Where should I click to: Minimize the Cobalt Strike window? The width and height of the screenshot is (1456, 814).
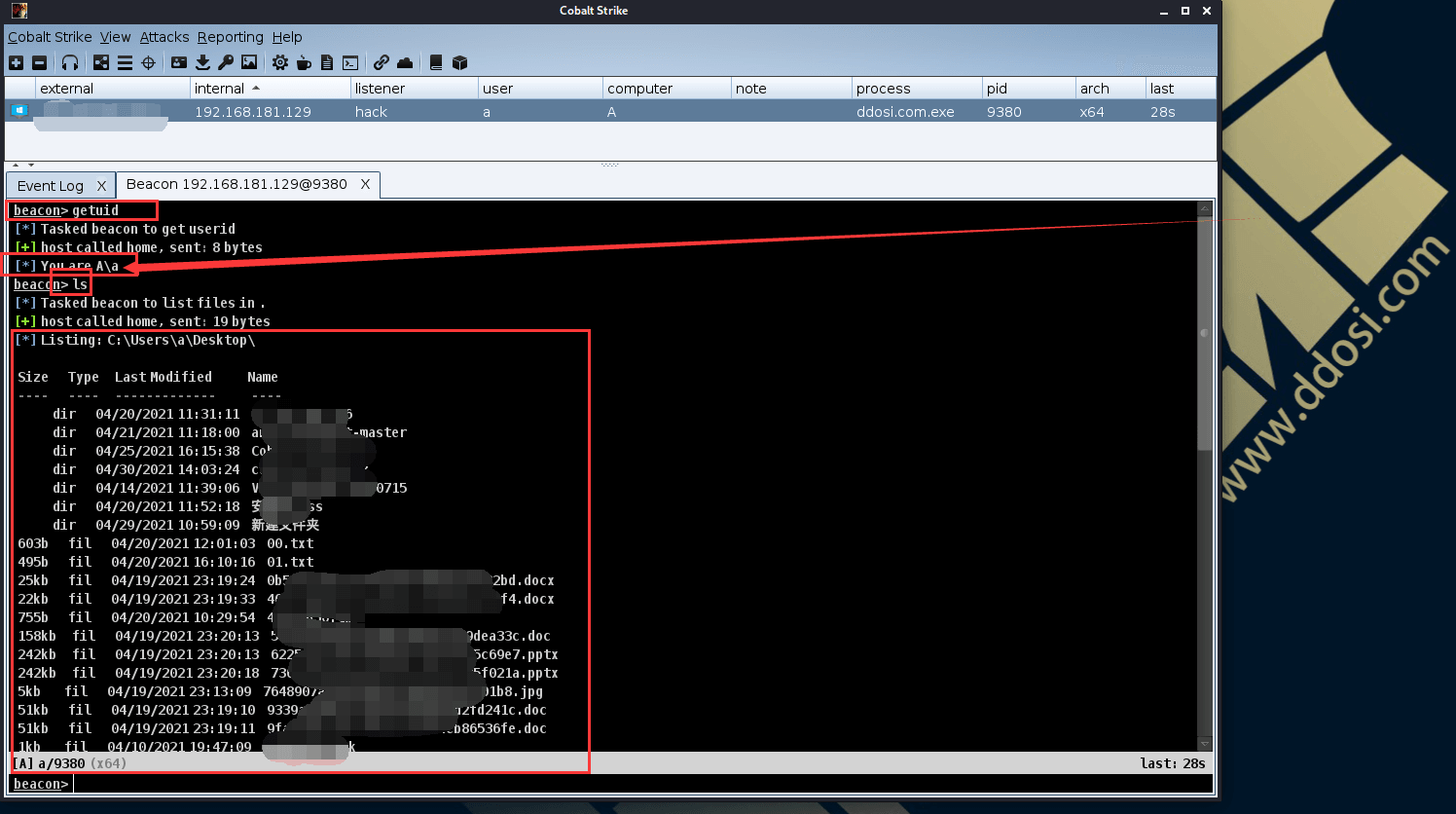coord(1164,11)
